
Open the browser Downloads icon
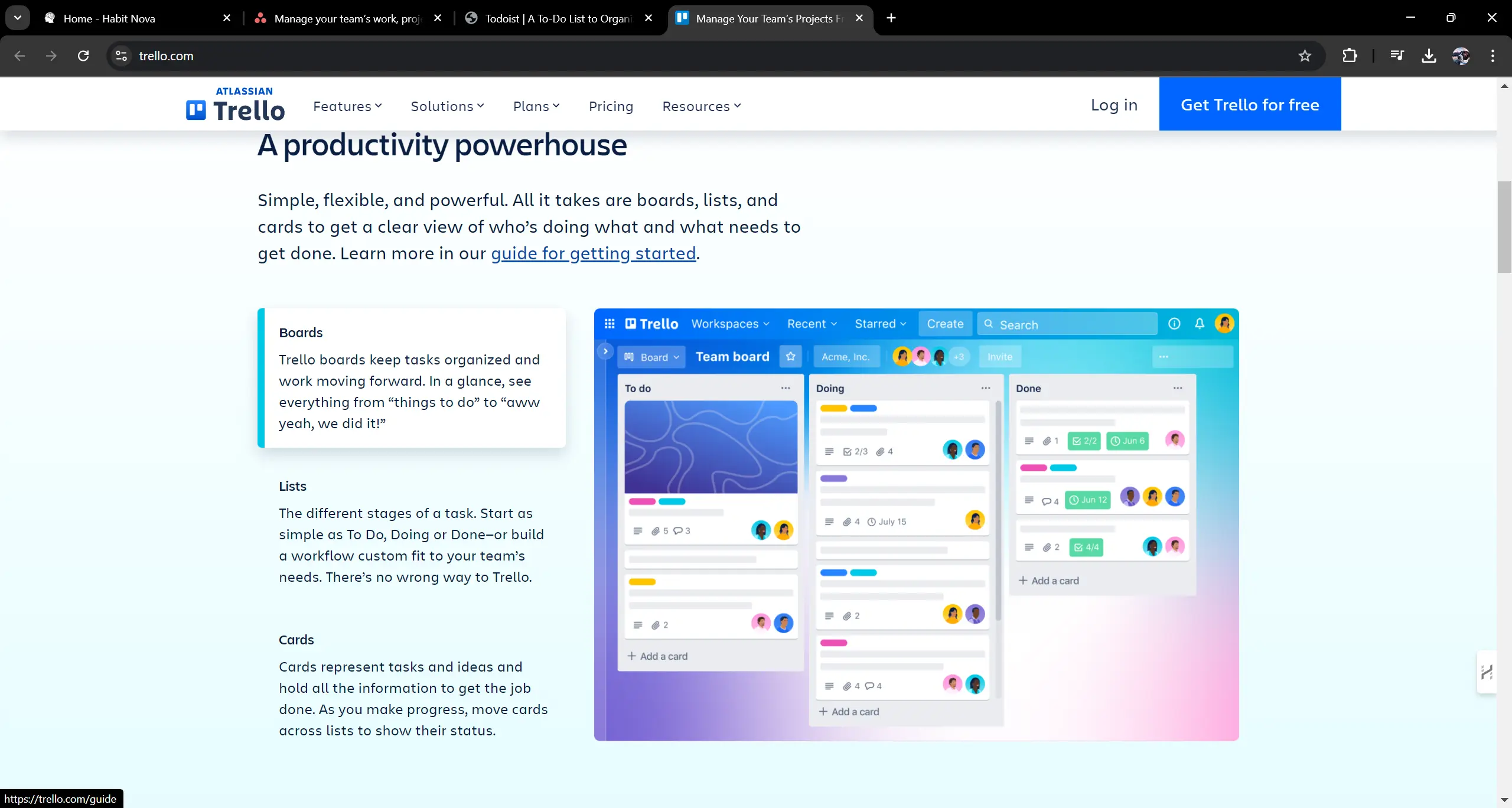tap(1429, 56)
